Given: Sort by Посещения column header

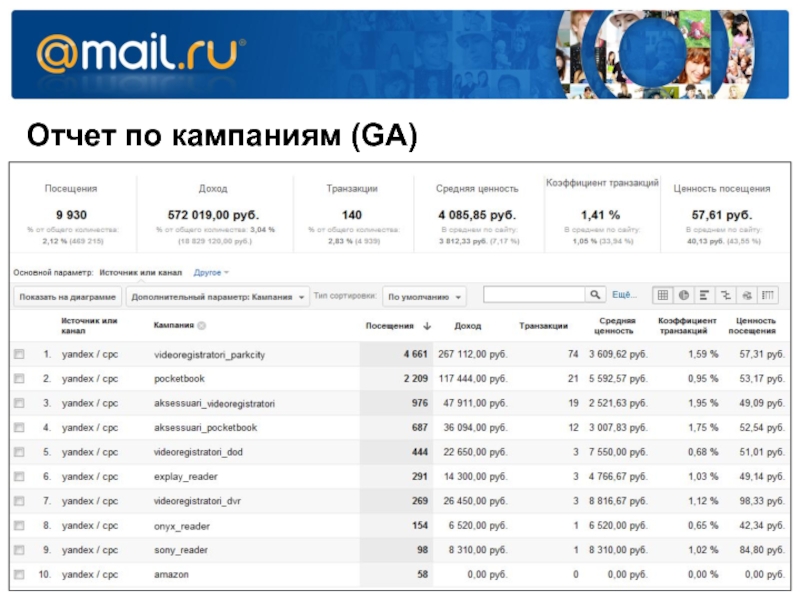Looking at the screenshot, I should pos(389,326).
